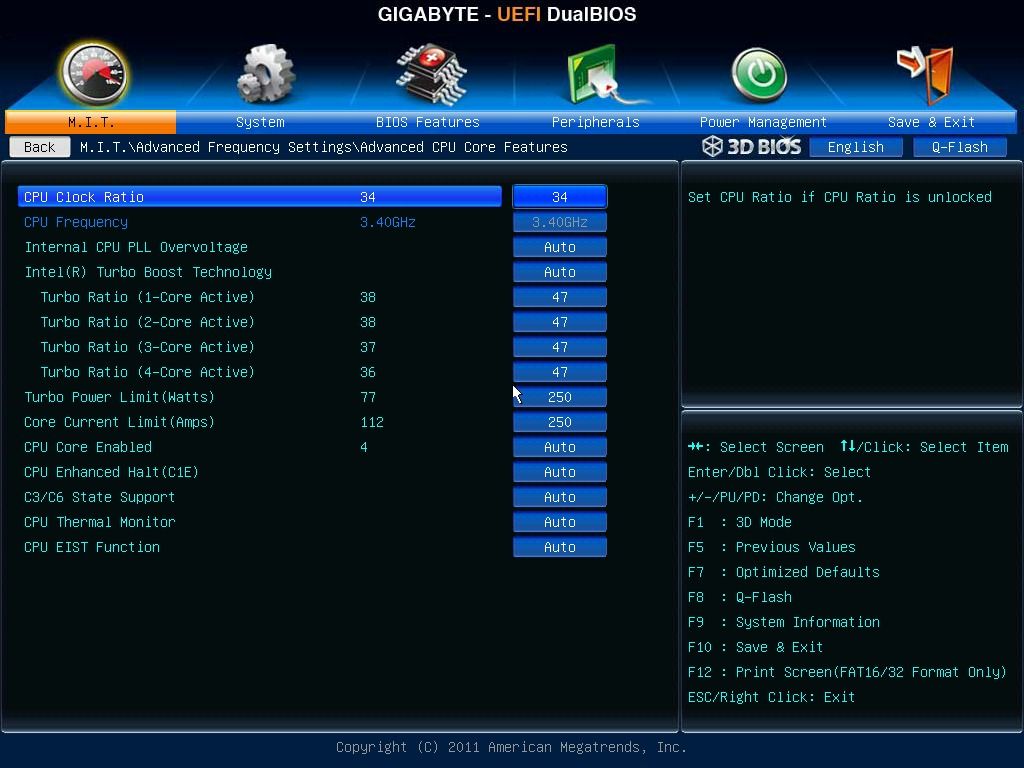The height and width of the screenshot is (768, 1024).
Task: Open the M.I.T. tab
Action: pyautogui.click(x=91, y=122)
